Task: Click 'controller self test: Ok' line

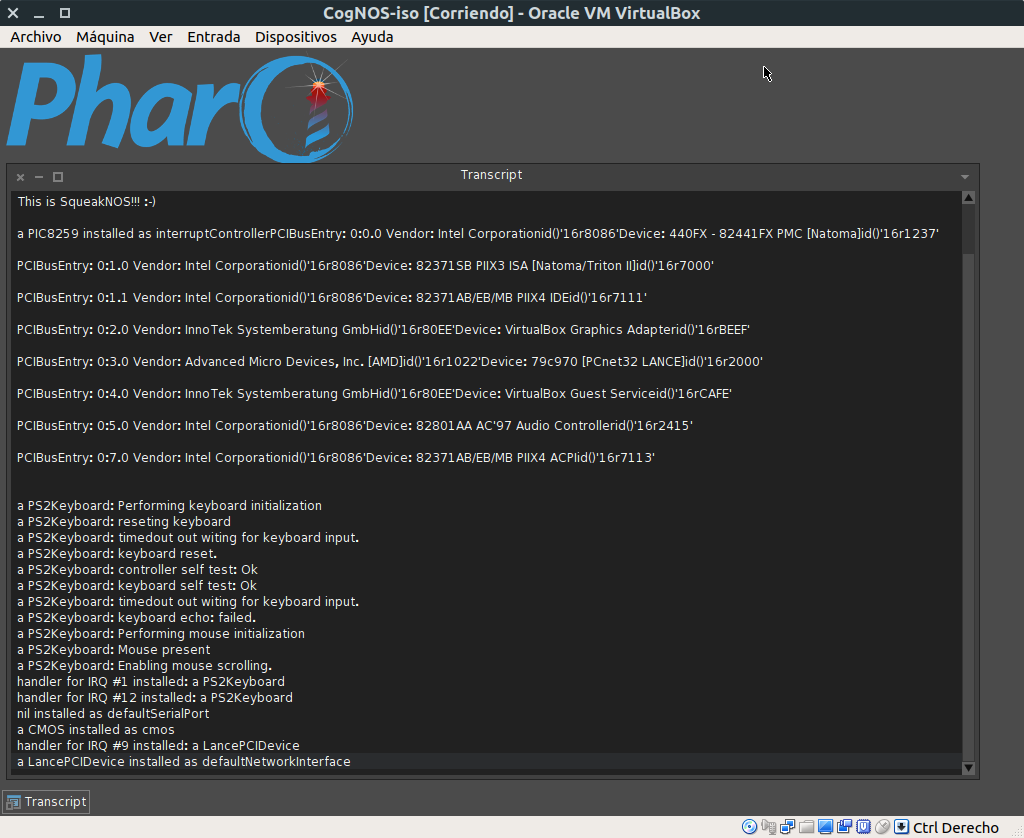Action: click(137, 570)
